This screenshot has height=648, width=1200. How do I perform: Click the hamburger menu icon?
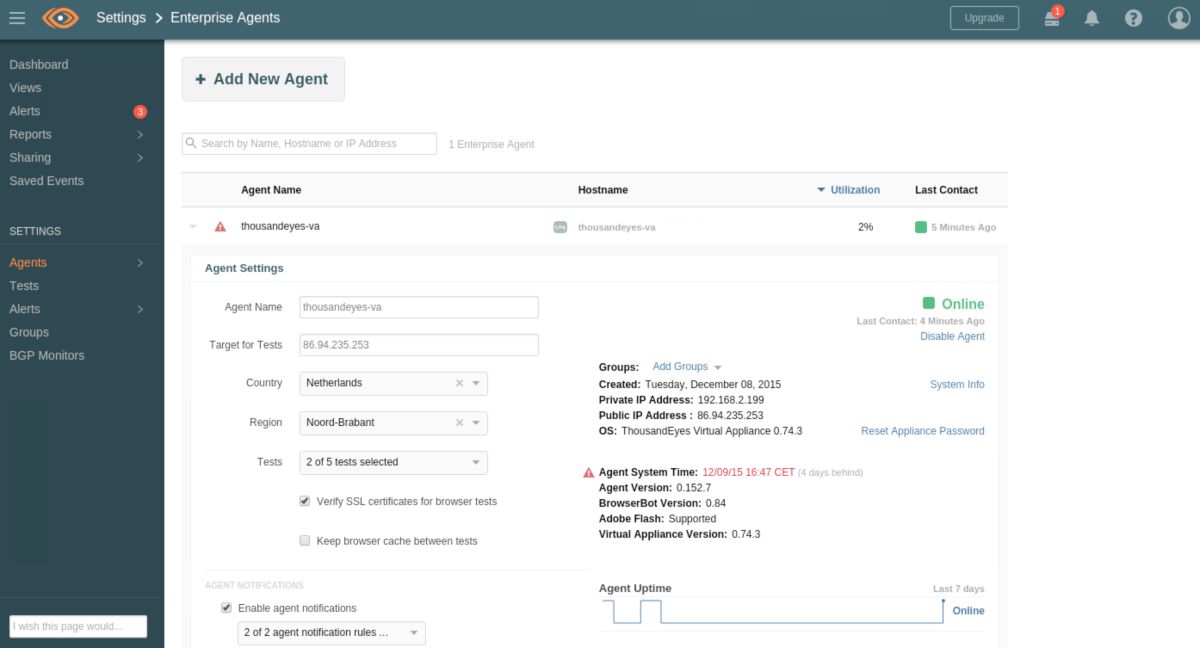16,17
